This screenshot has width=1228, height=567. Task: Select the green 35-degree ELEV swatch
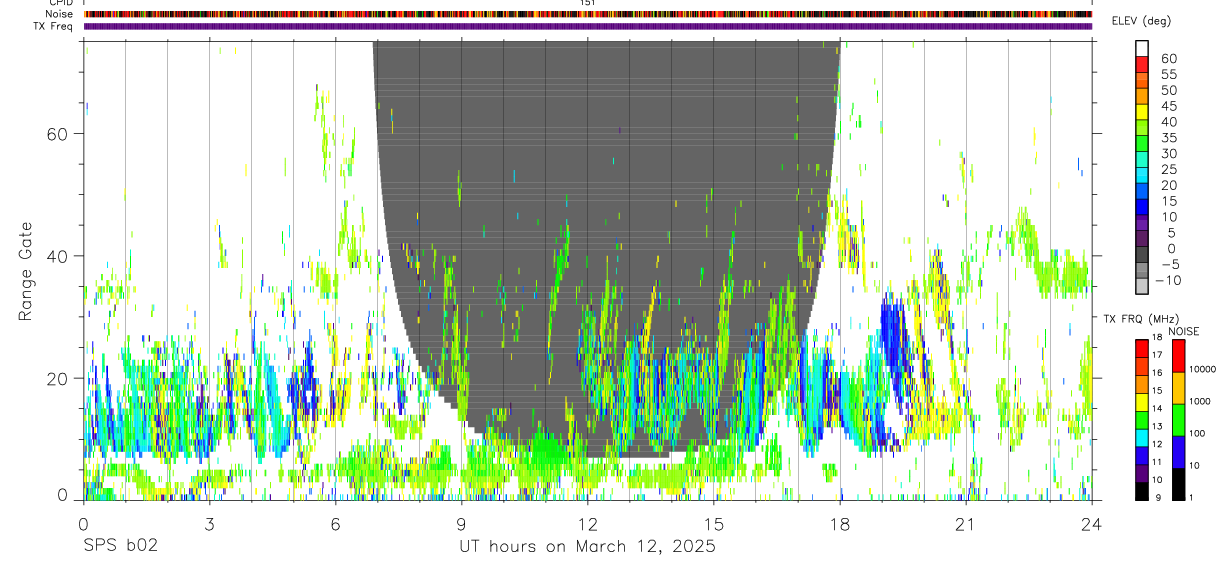(1142, 144)
